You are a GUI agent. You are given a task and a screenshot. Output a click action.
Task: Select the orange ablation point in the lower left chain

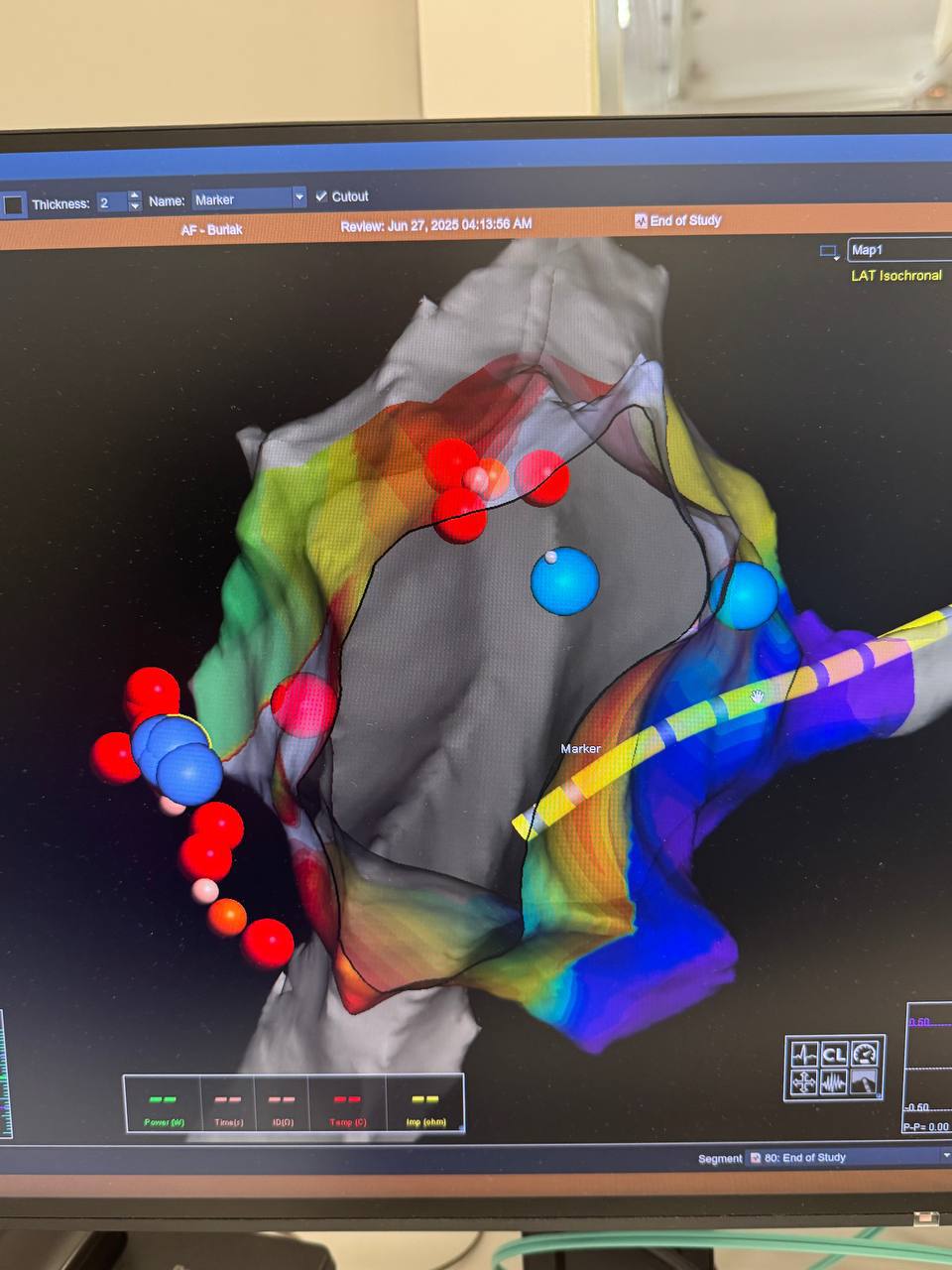point(227,917)
